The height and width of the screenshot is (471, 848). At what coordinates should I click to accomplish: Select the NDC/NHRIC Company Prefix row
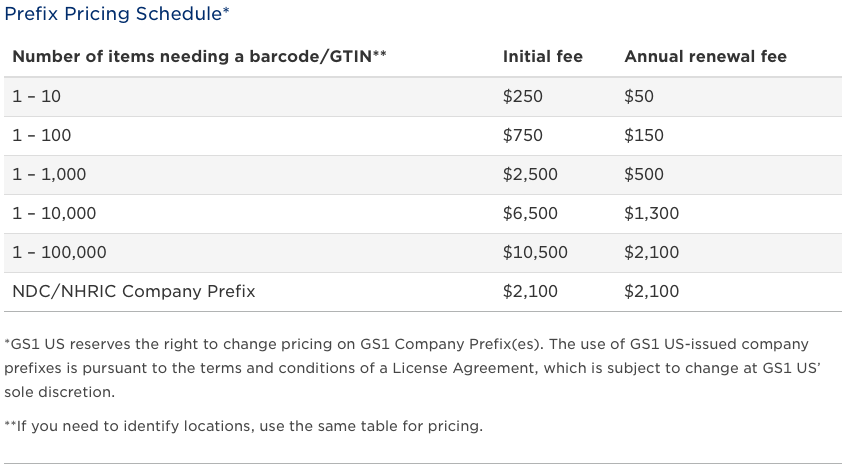[x=423, y=291]
